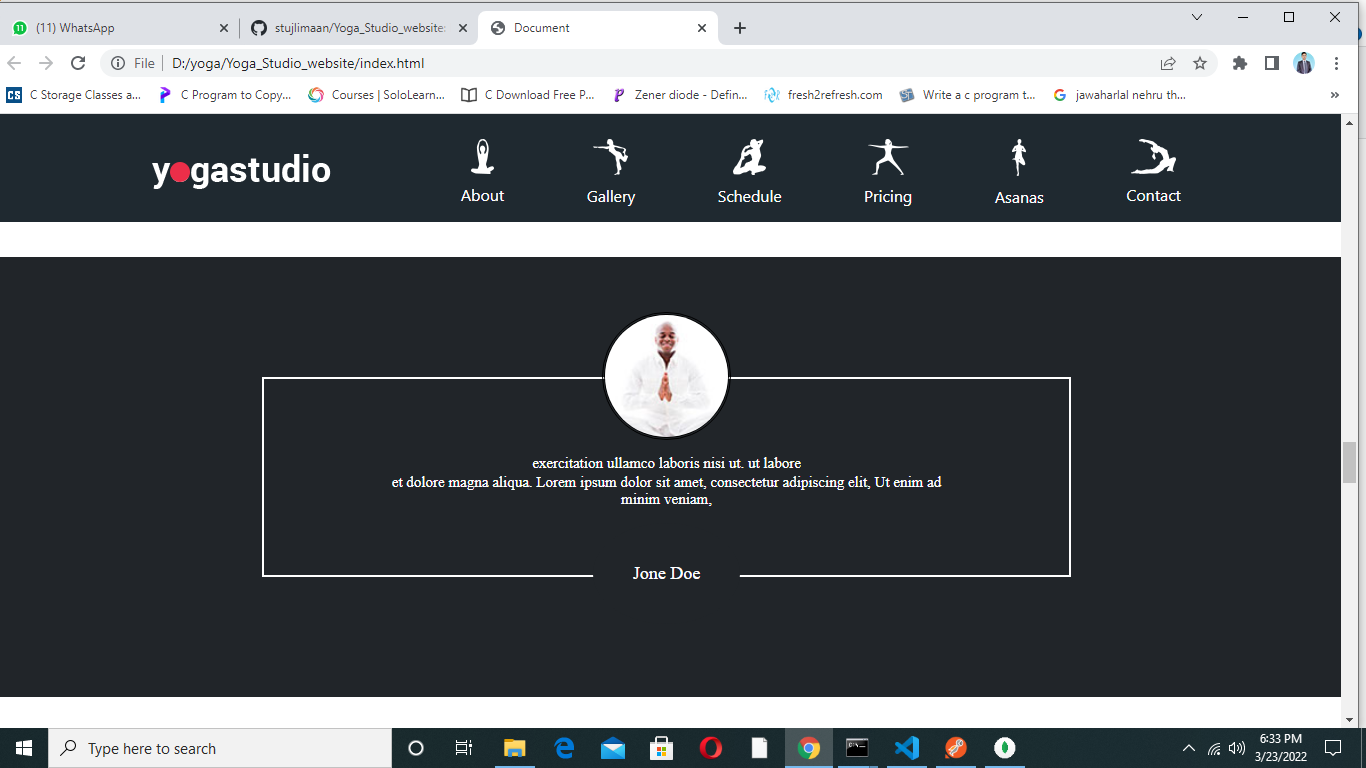Screen dimensions: 1366x768
Task: Open Chrome's three-dot menu
Action: tap(1337, 63)
